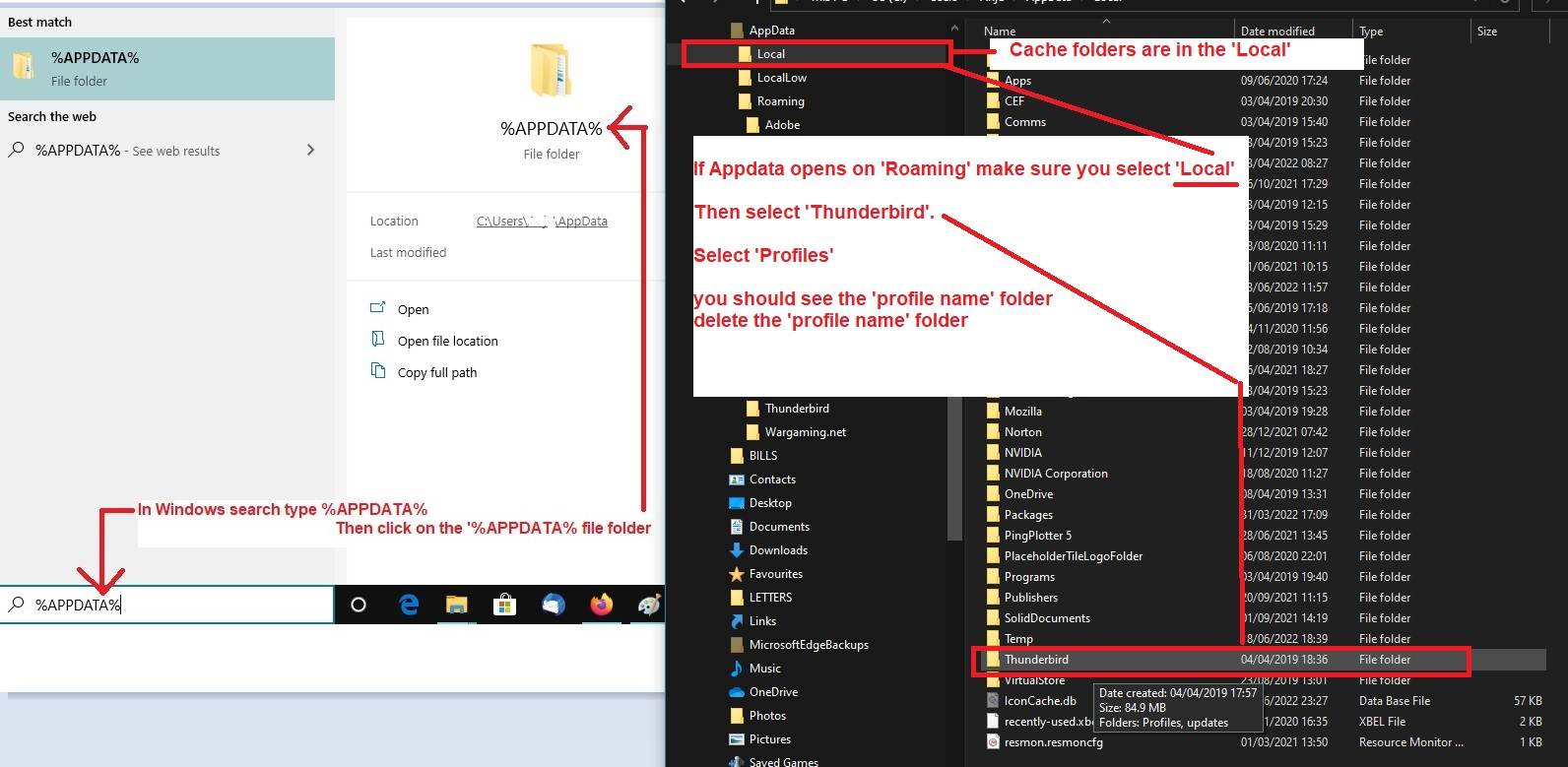The height and width of the screenshot is (767, 1568).
Task: Select the Publishers folder in the file list
Action: coord(1030,598)
